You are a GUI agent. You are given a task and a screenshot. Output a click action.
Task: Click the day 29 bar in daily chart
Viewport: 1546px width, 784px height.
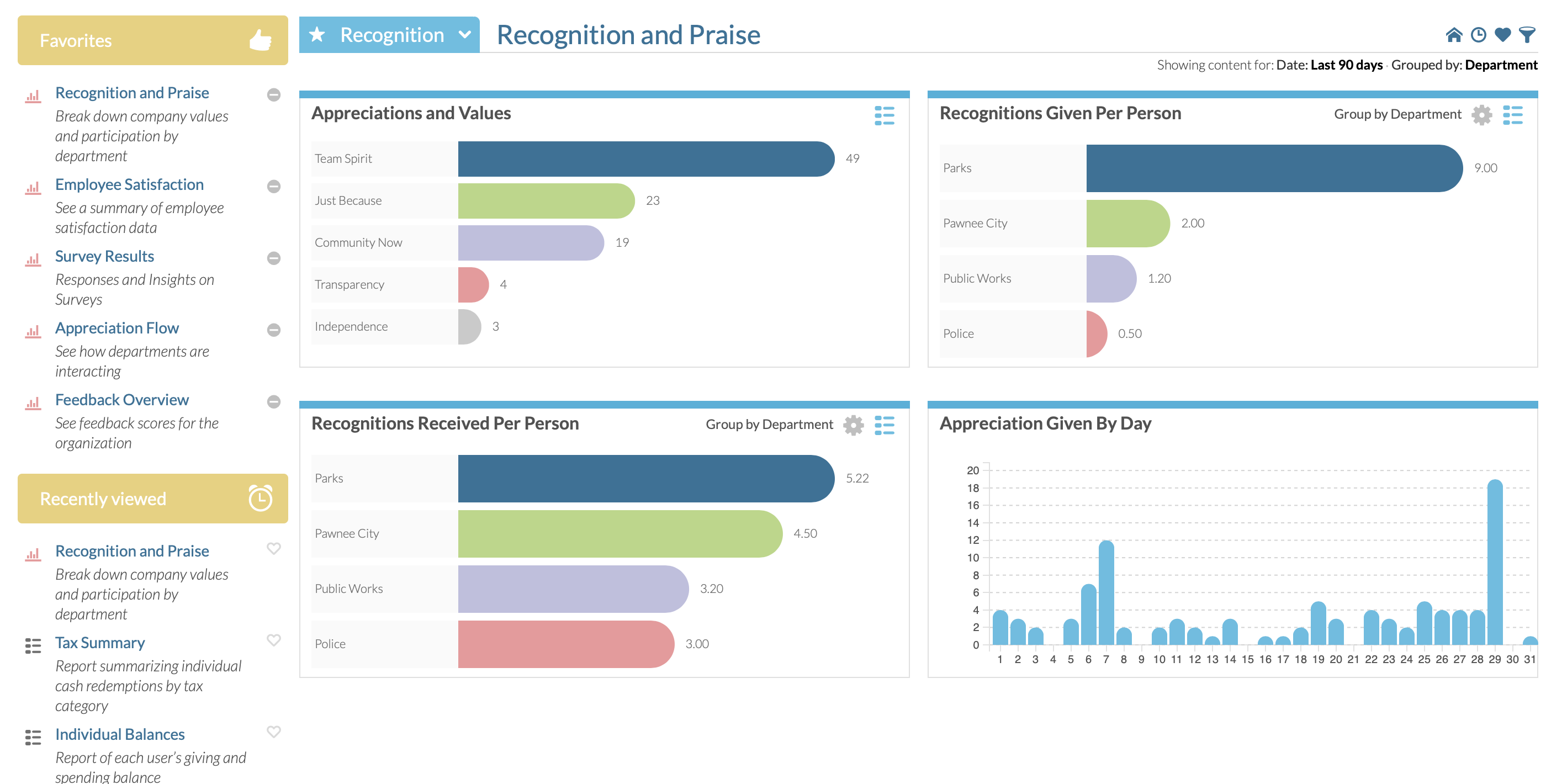tap(1495, 562)
